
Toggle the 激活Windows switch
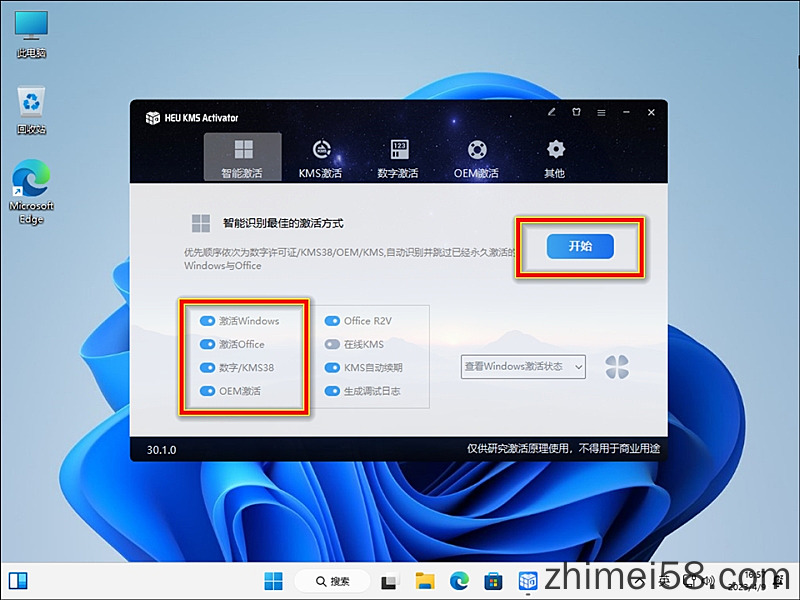(207, 321)
